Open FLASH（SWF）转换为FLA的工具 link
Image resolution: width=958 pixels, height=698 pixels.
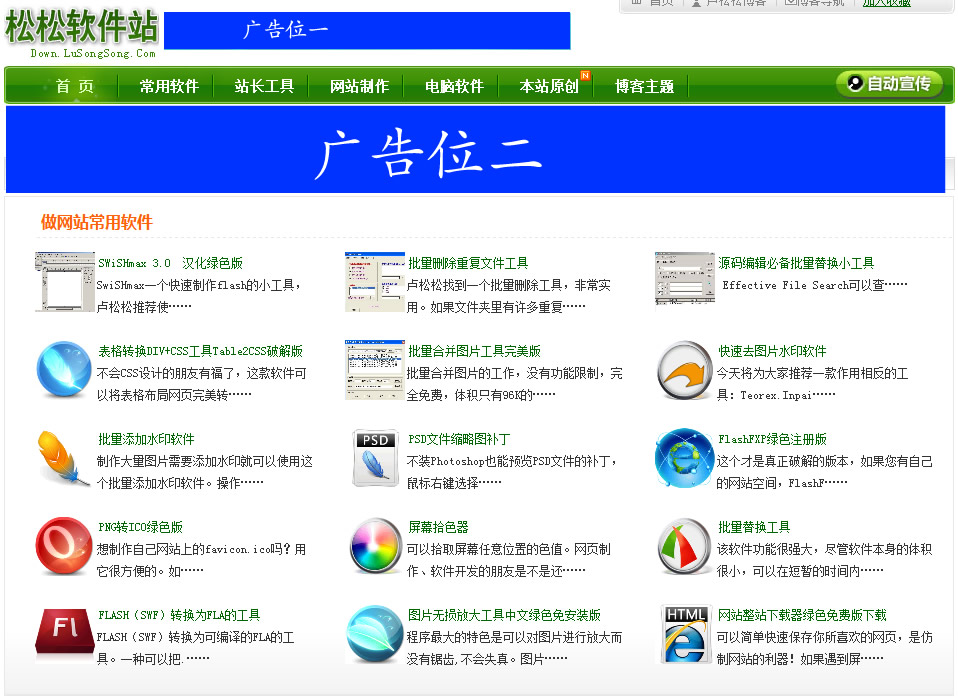coord(179,615)
